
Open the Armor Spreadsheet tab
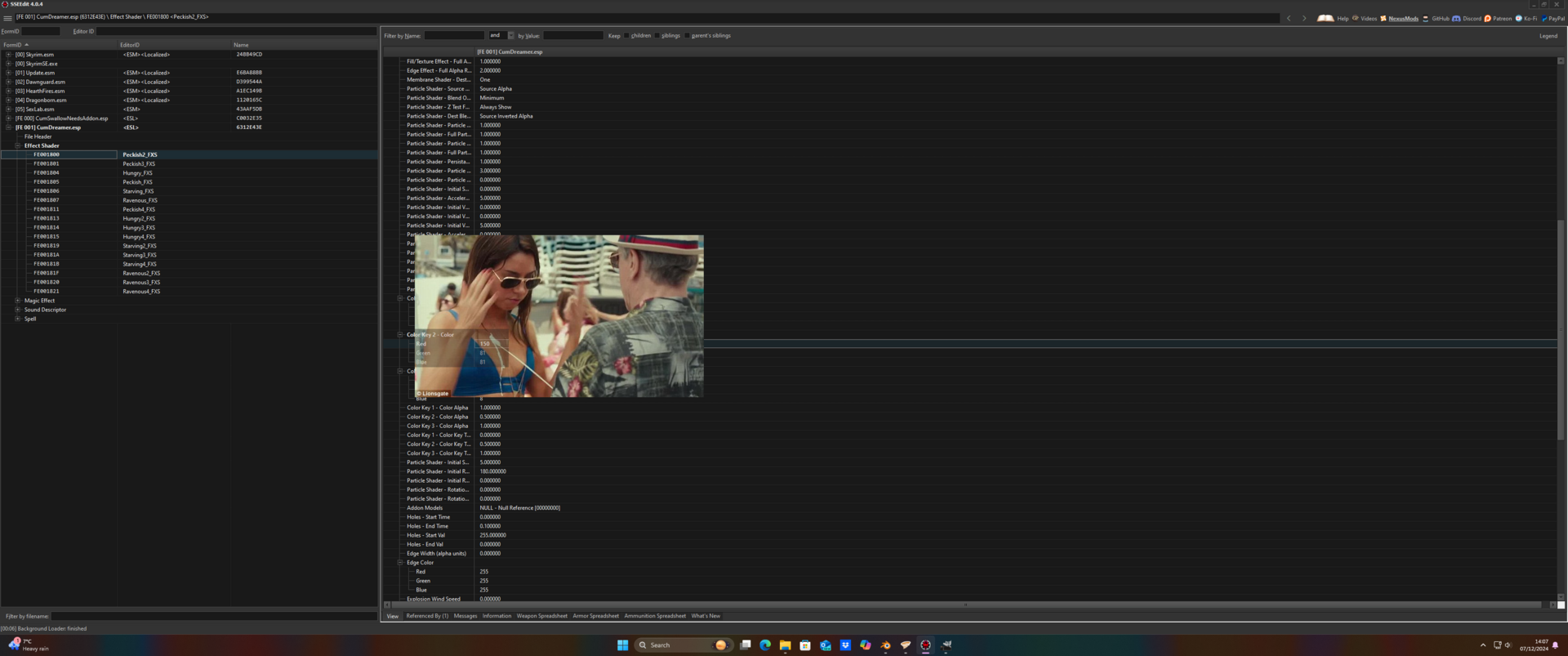595,616
